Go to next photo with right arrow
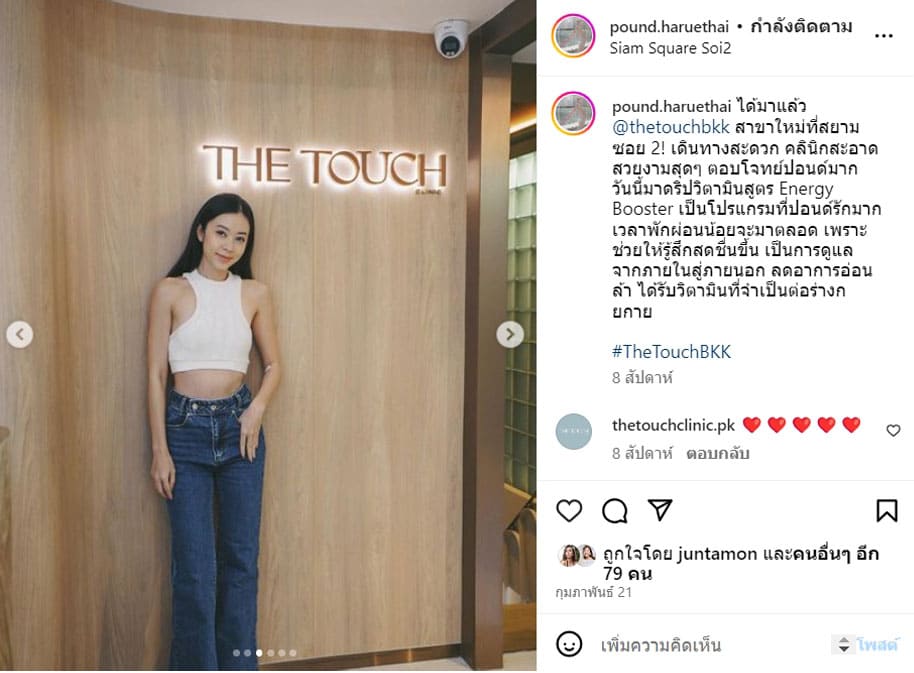This screenshot has height=673, width=914. (510, 334)
